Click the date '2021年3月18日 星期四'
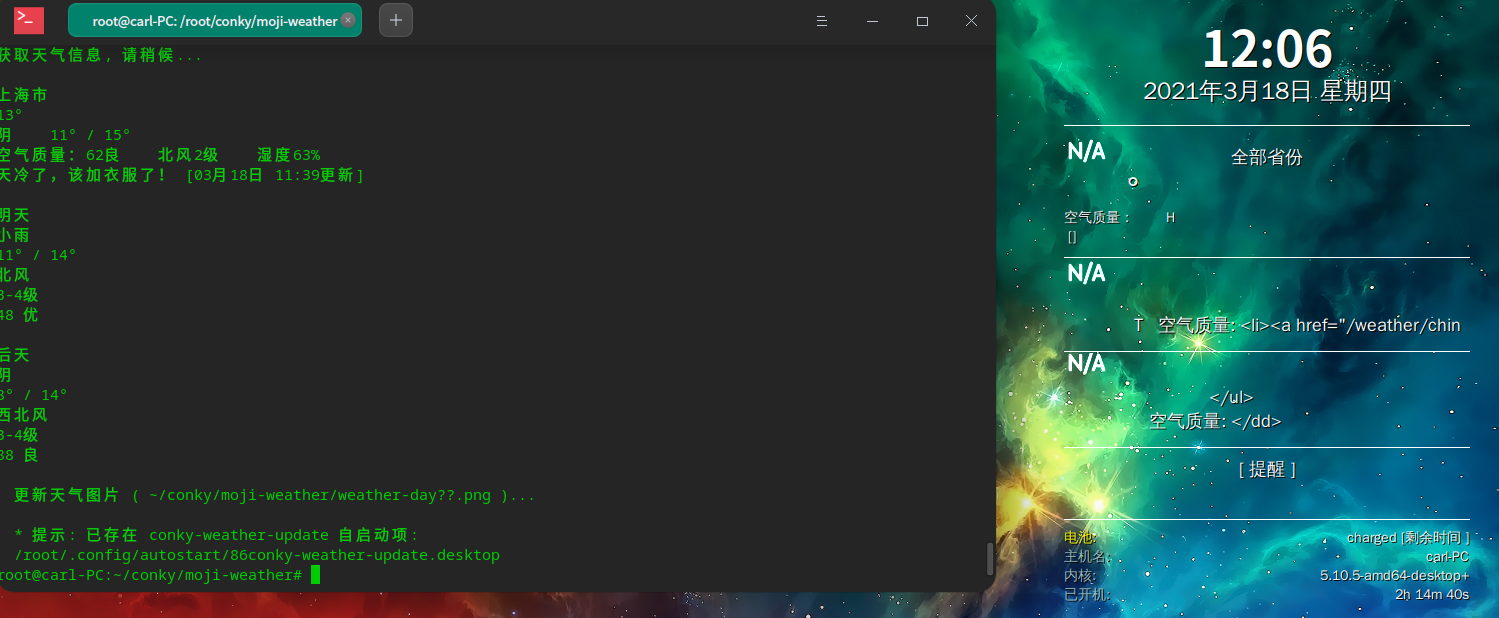The image size is (1499, 618). 1267,92
